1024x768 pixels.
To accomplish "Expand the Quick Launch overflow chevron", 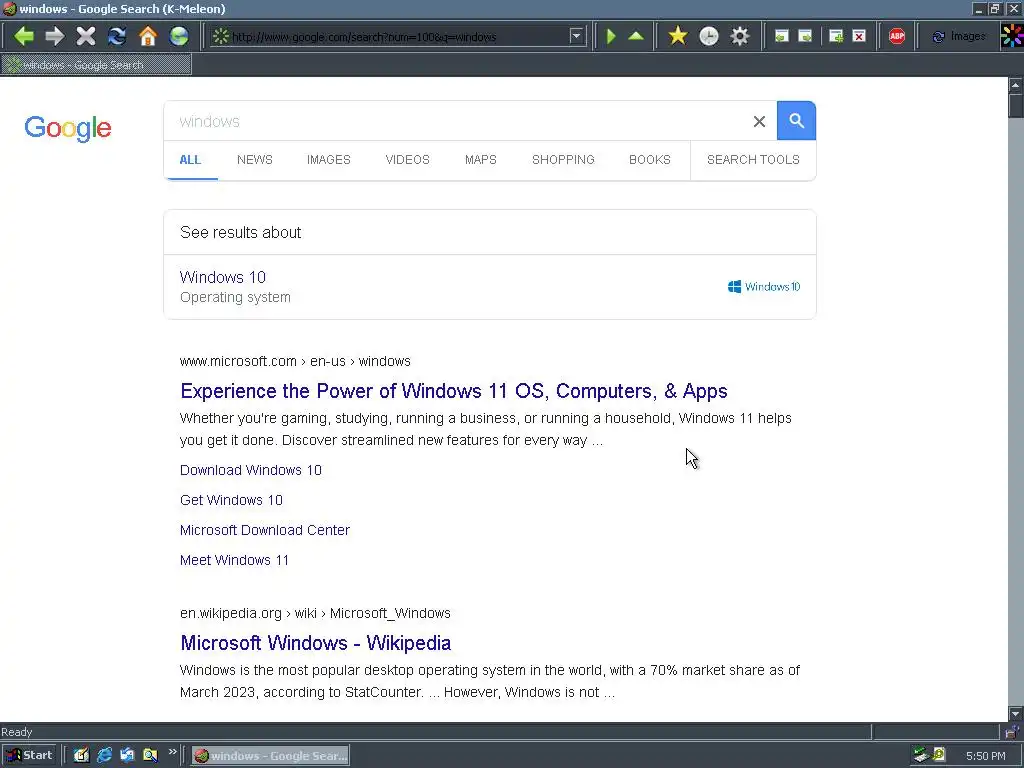I will pyautogui.click(x=172, y=752).
